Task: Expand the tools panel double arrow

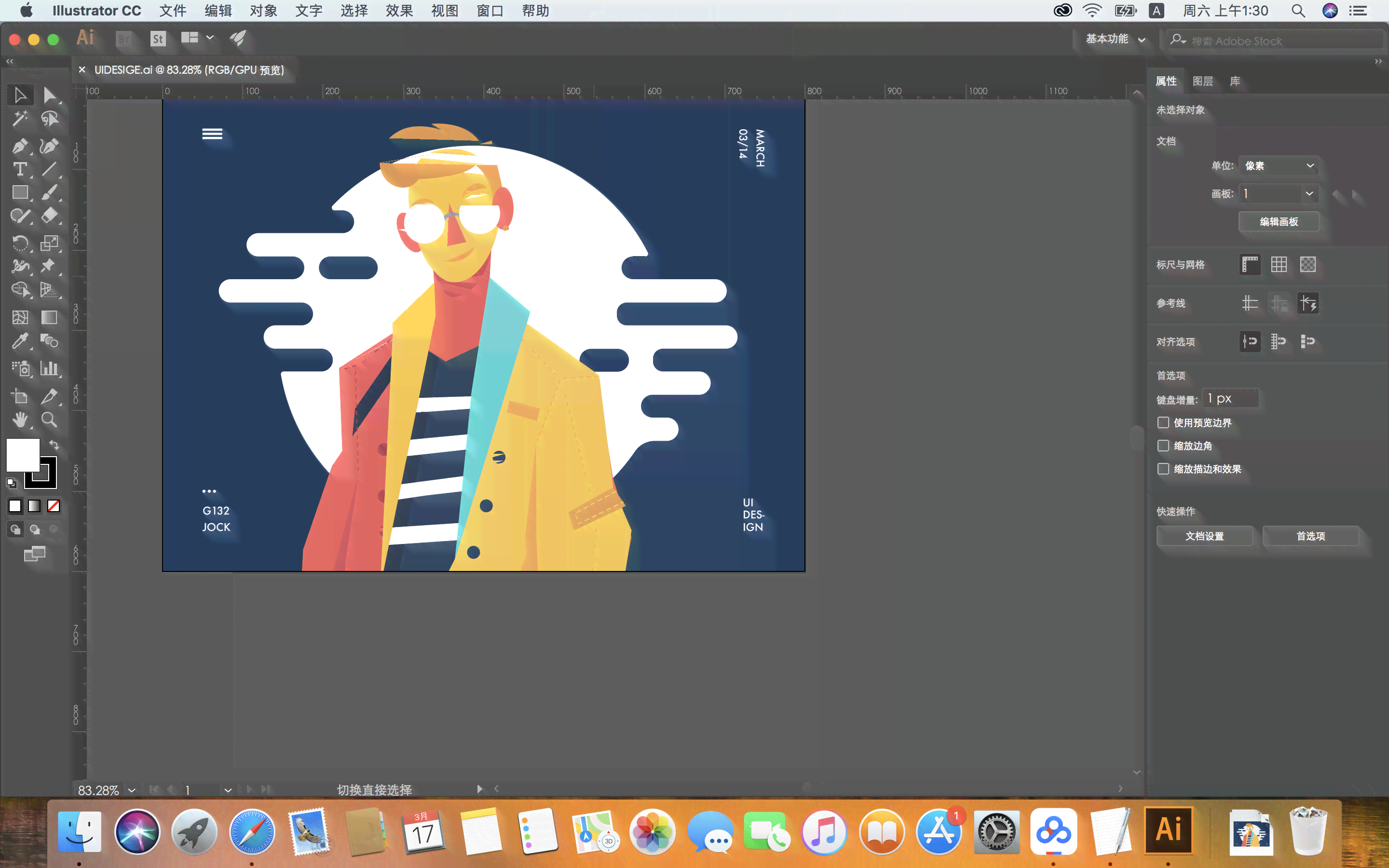Action: pos(10,61)
